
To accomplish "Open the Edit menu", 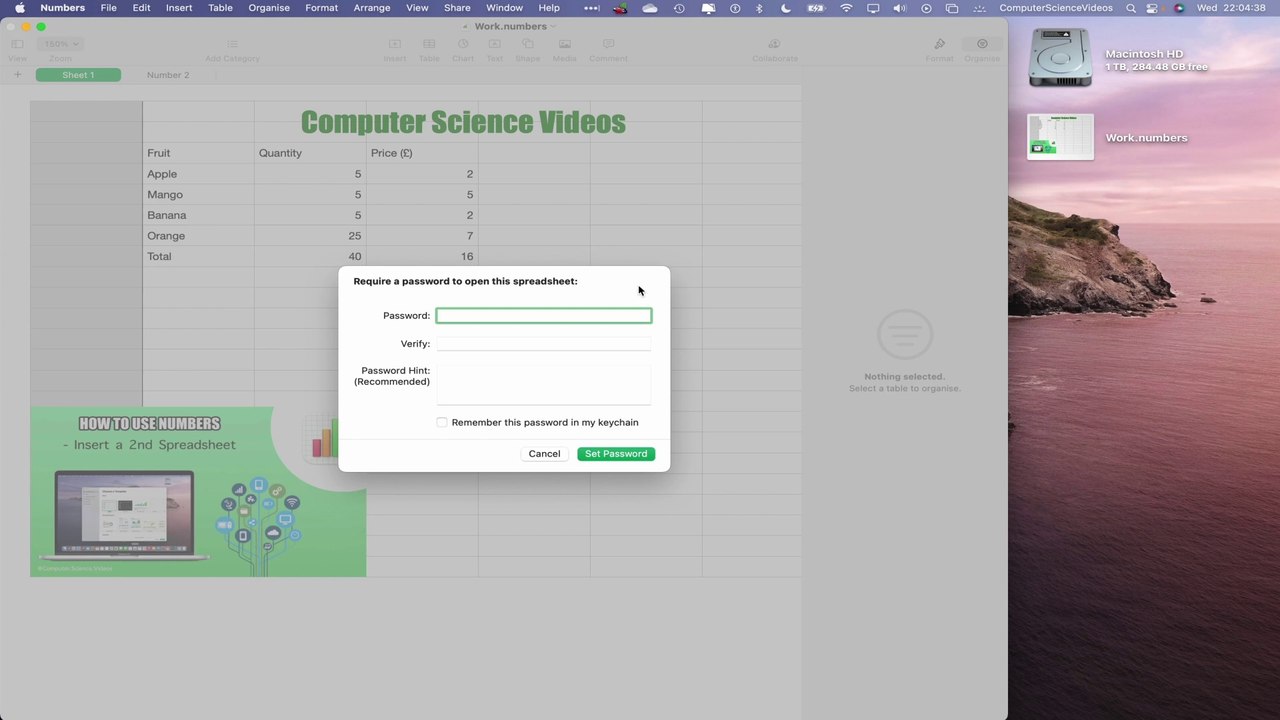I will (x=141, y=8).
